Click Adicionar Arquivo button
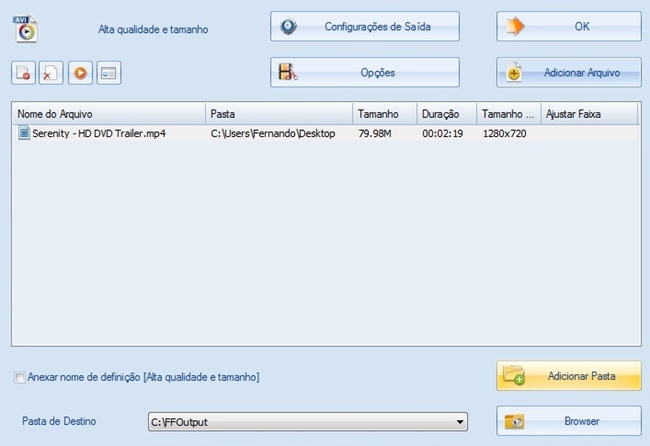Image resolution: width=650 pixels, height=446 pixels. click(569, 73)
